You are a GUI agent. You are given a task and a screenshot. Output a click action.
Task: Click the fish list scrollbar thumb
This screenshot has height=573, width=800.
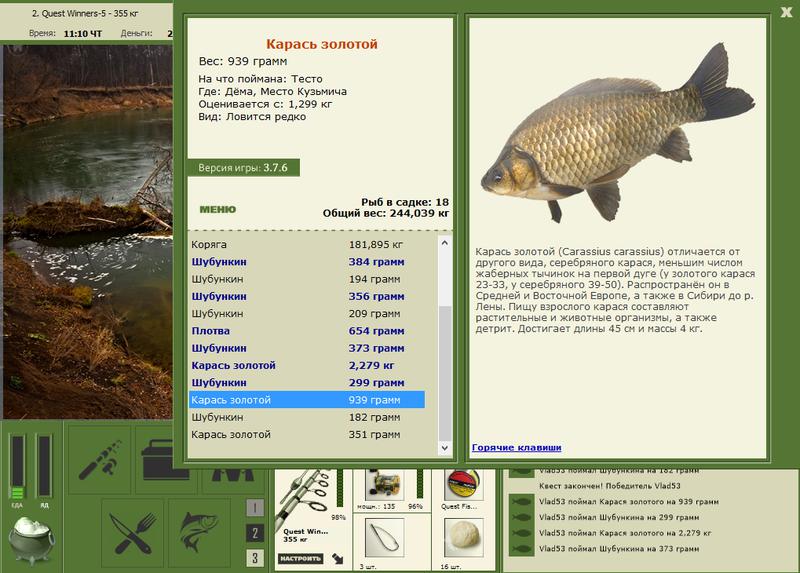pyautogui.click(x=444, y=372)
